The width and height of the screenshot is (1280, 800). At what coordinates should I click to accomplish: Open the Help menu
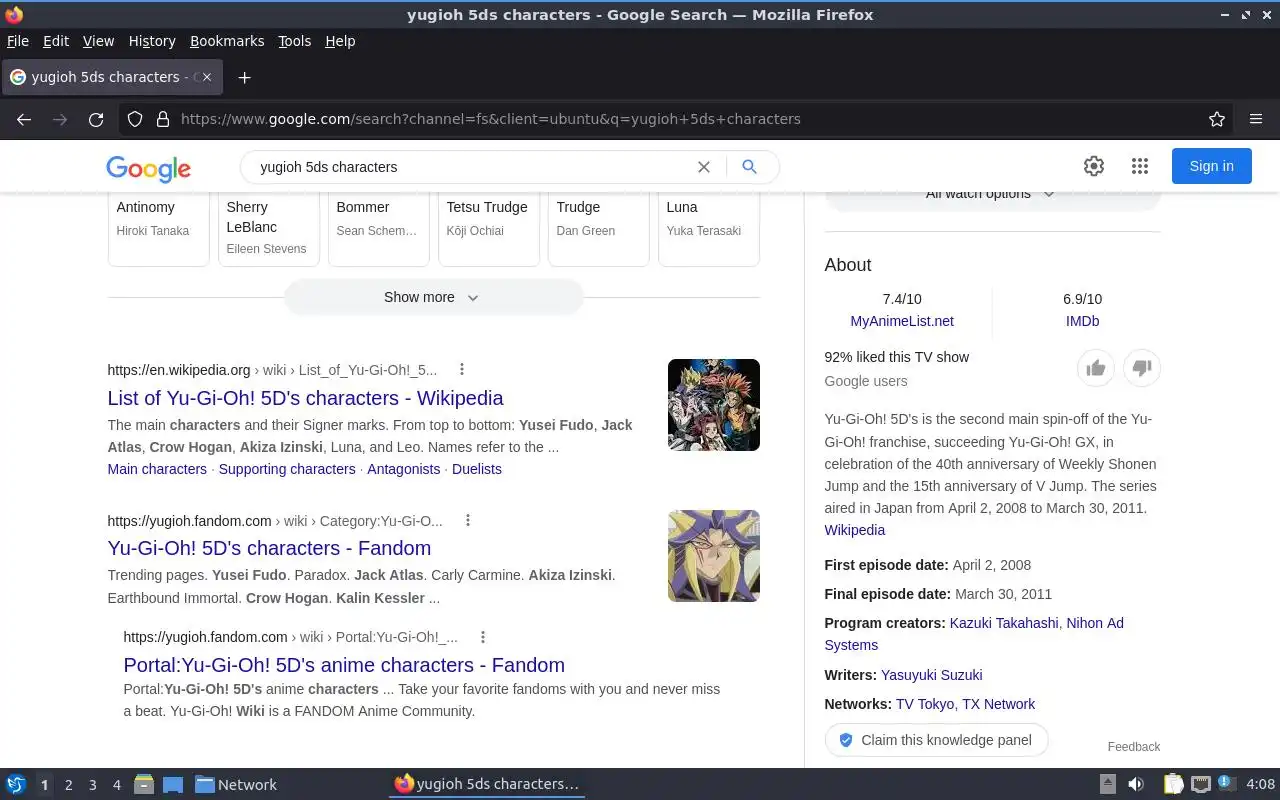340,41
